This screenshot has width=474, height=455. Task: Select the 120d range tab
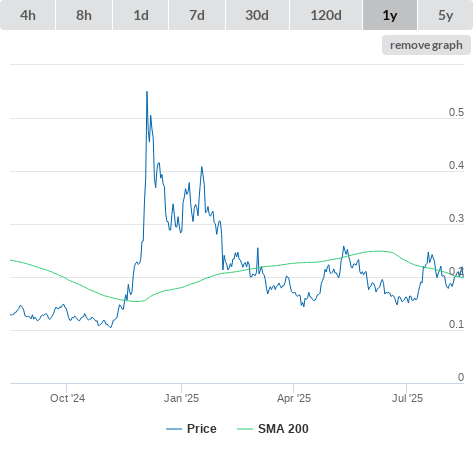[x=326, y=15]
